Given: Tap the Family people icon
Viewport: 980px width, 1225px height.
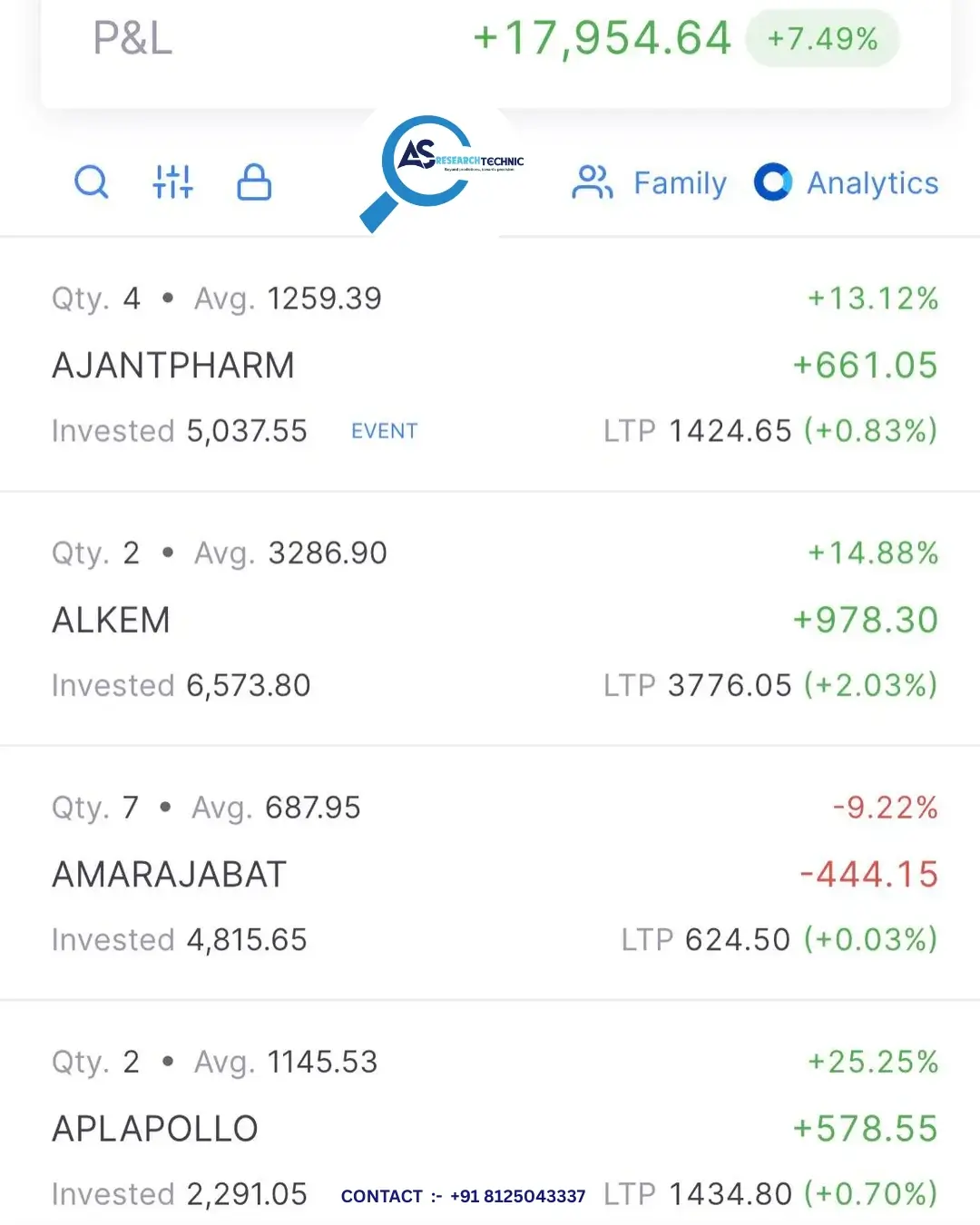Looking at the screenshot, I should click(593, 182).
